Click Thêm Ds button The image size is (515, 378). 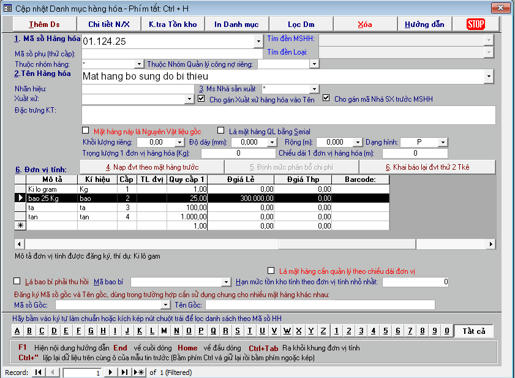pos(44,24)
